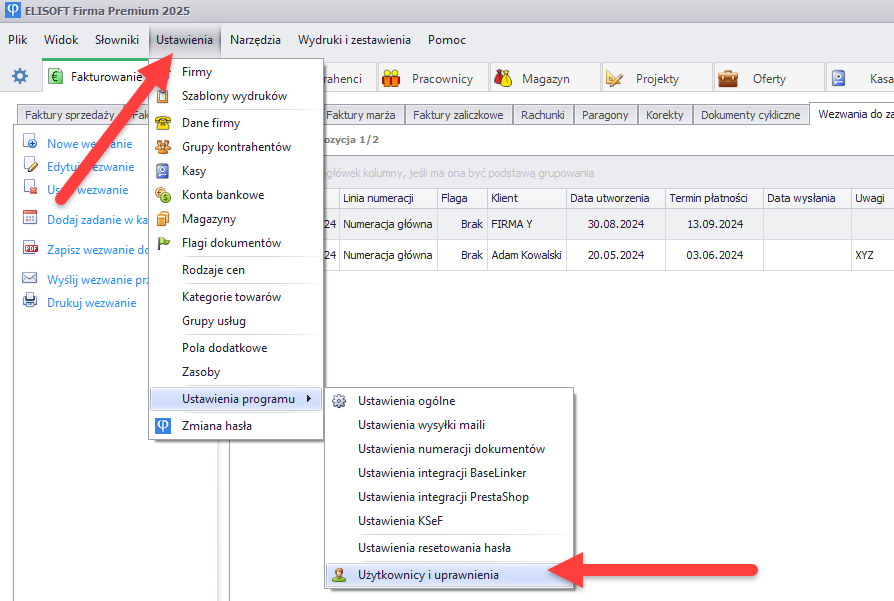Select Ustawienia KSeF from the submenu
The height and width of the screenshot is (601, 894).
pyautogui.click(x=399, y=521)
